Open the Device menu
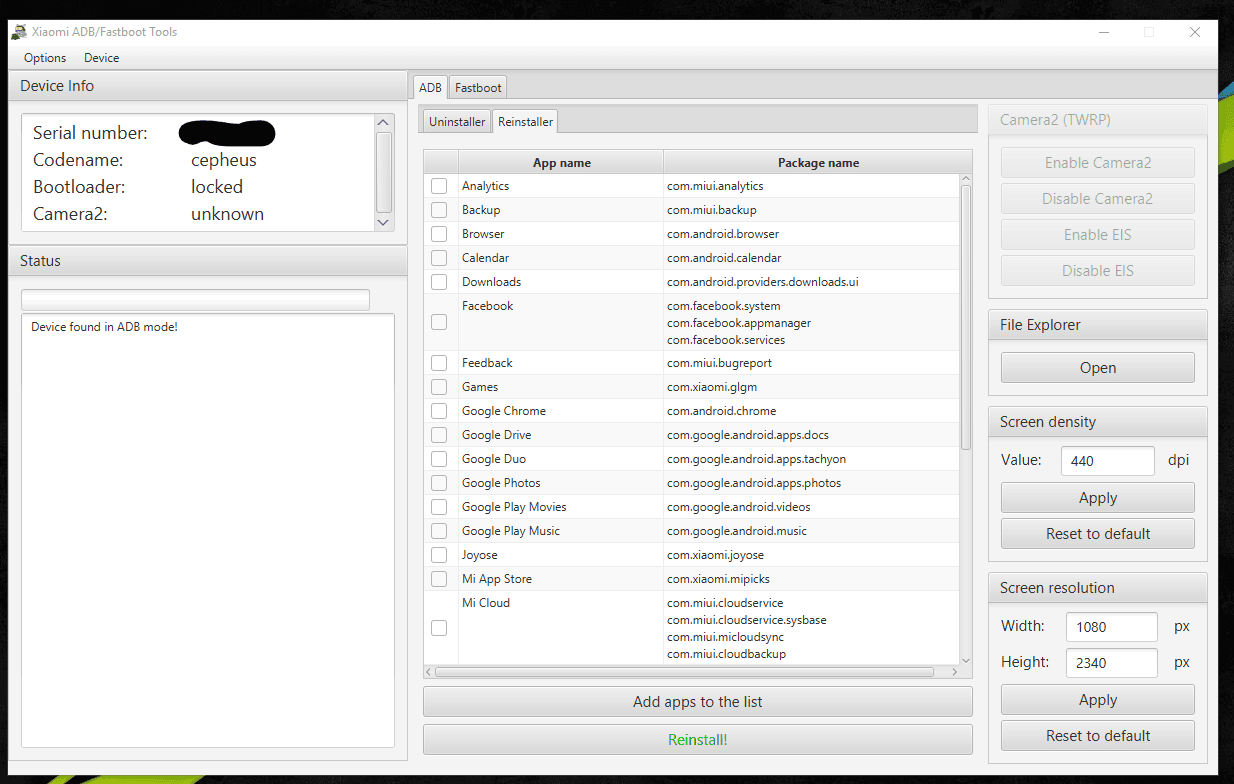 click(101, 58)
